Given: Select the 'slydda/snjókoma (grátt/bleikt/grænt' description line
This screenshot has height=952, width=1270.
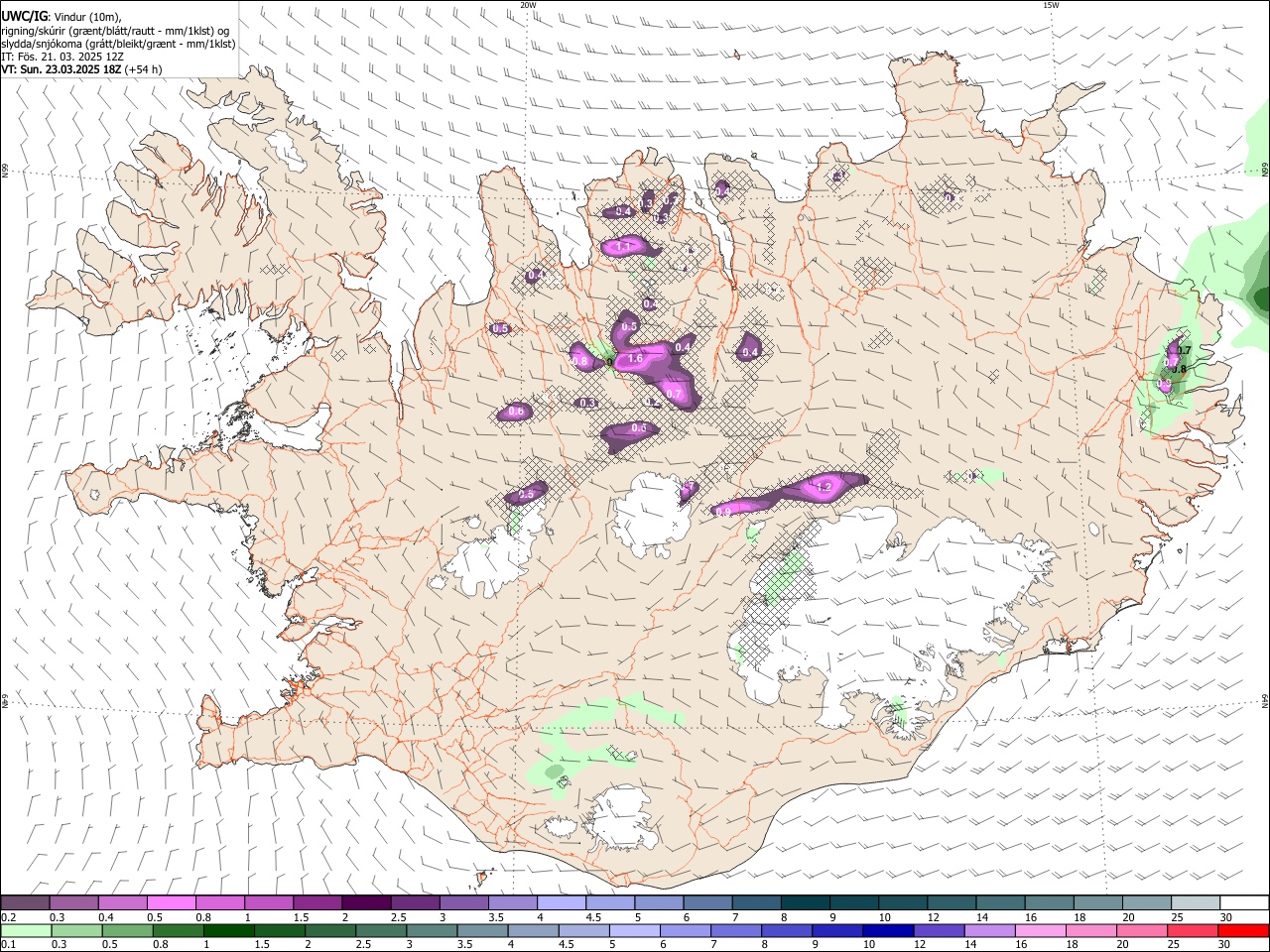Looking at the screenshot, I should point(118,44).
